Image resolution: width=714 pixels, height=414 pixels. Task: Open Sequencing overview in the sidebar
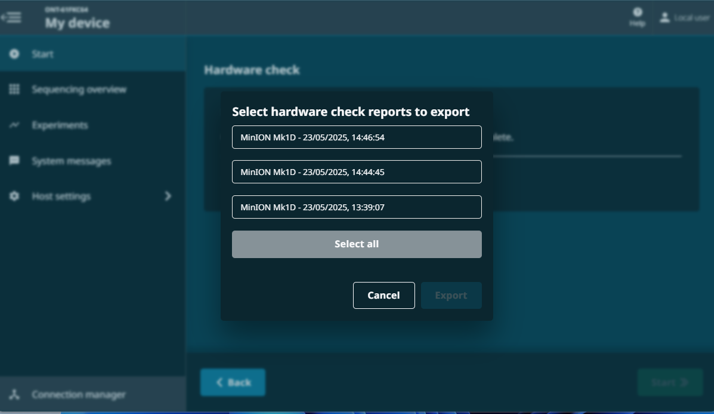point(92,89)
